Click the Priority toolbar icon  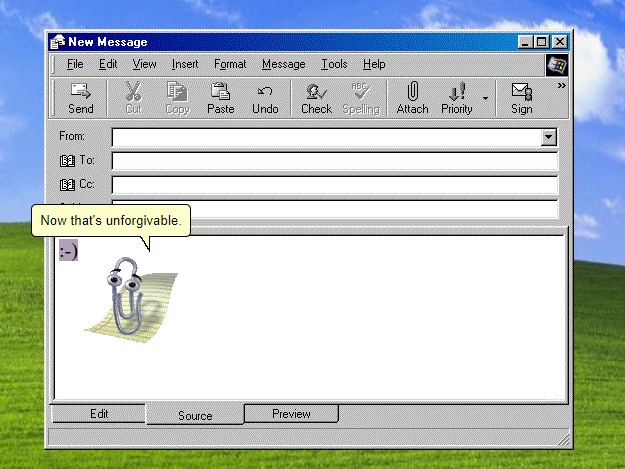tap(457, 91)
